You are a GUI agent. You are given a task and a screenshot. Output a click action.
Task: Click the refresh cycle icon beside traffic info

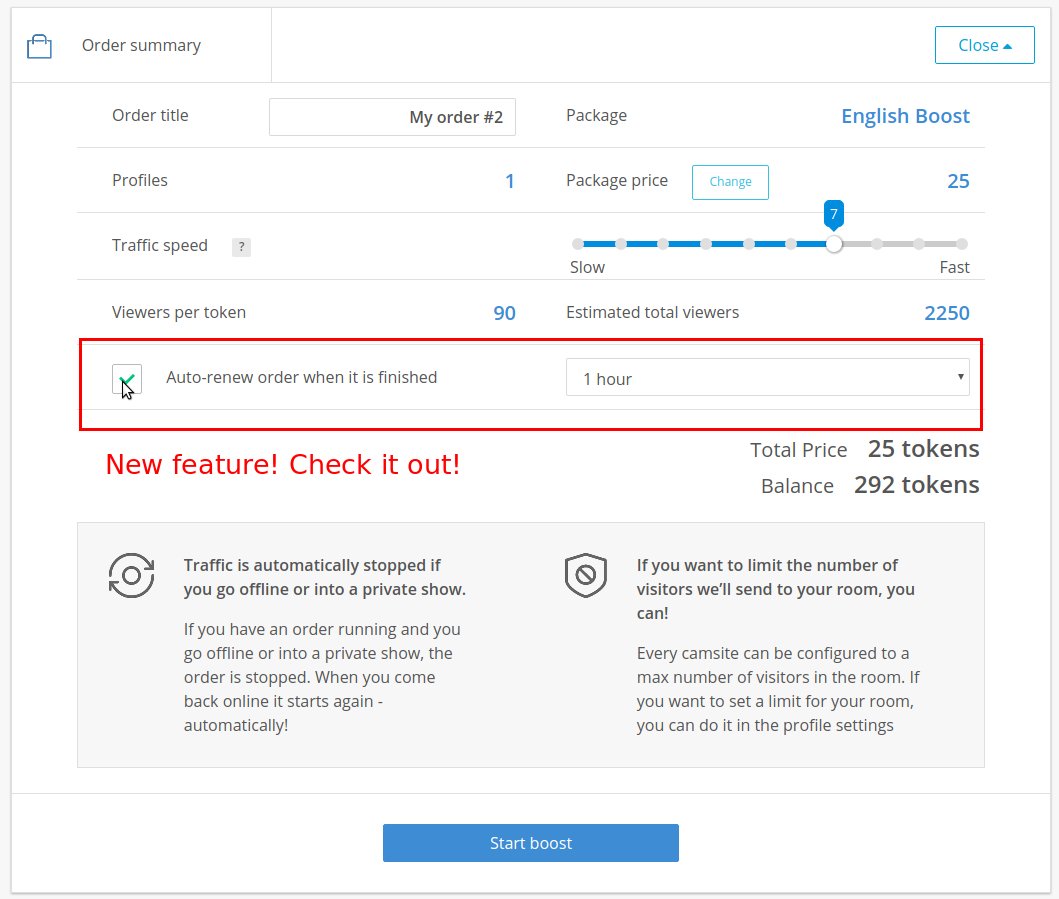click(x=131, y=575)
